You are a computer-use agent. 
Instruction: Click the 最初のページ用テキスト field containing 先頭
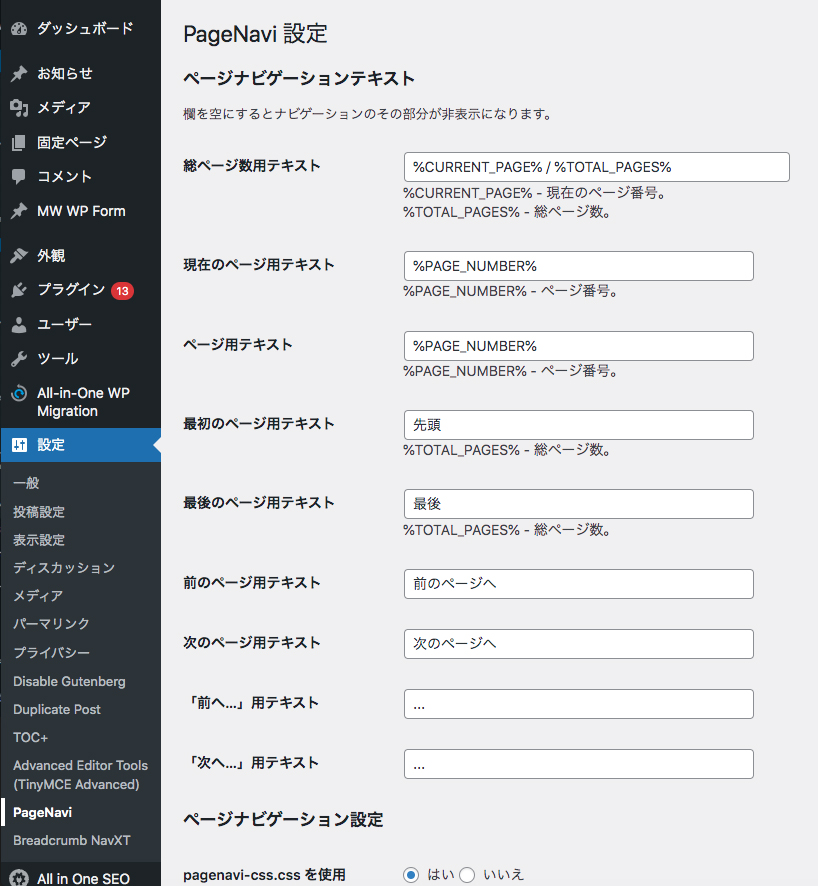578,425
